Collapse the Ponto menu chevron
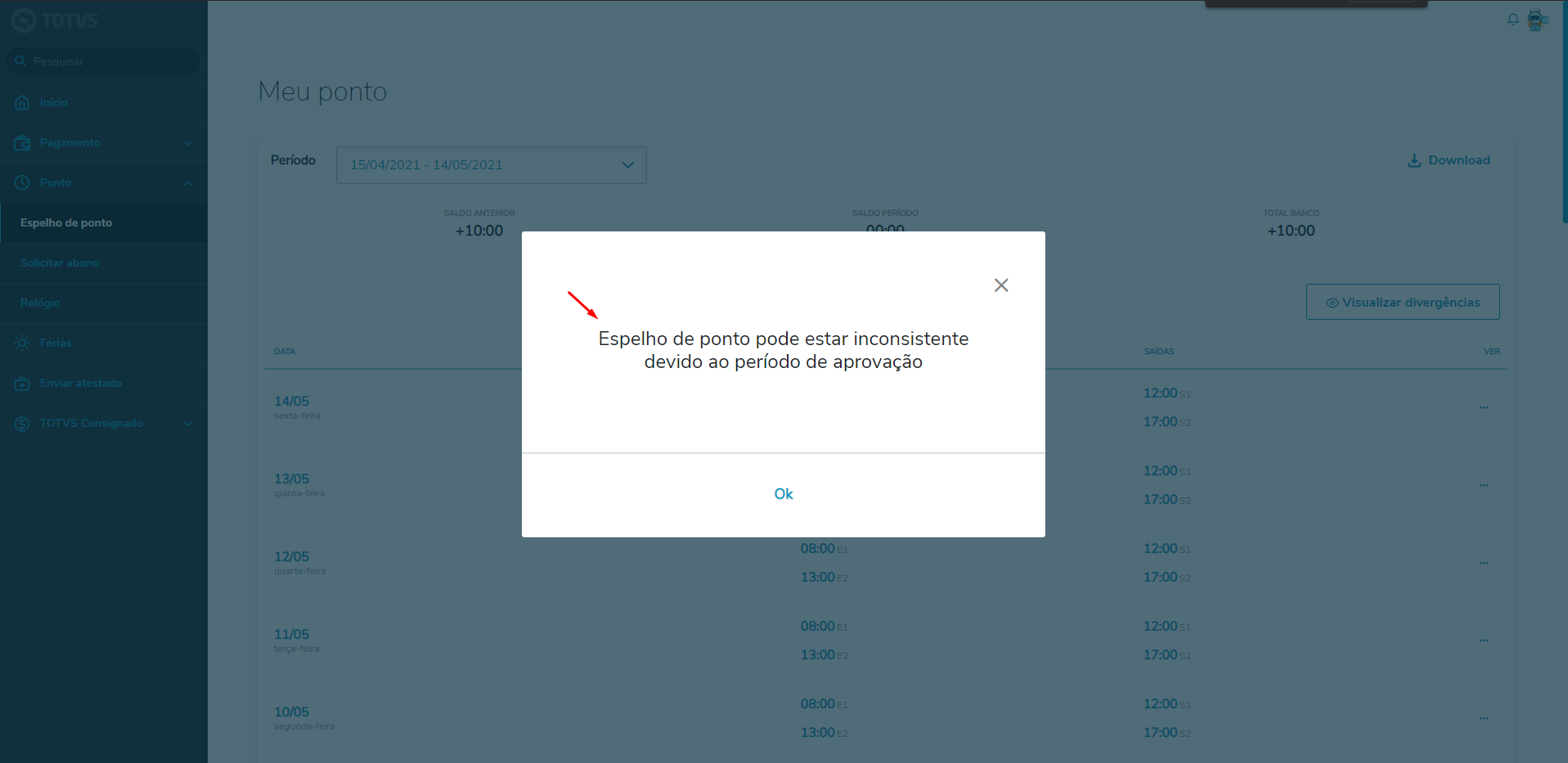The height and width of the screenshot is (763, 1568). [x=188, y=183]
